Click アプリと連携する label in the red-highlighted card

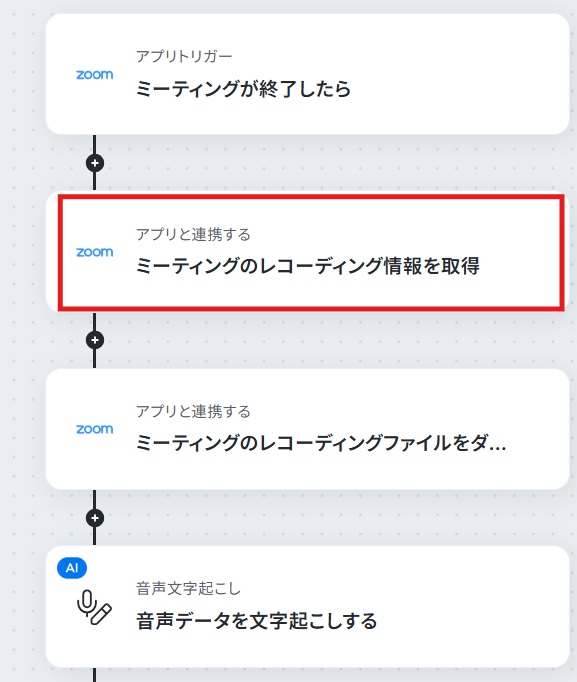tap(193, 234)
